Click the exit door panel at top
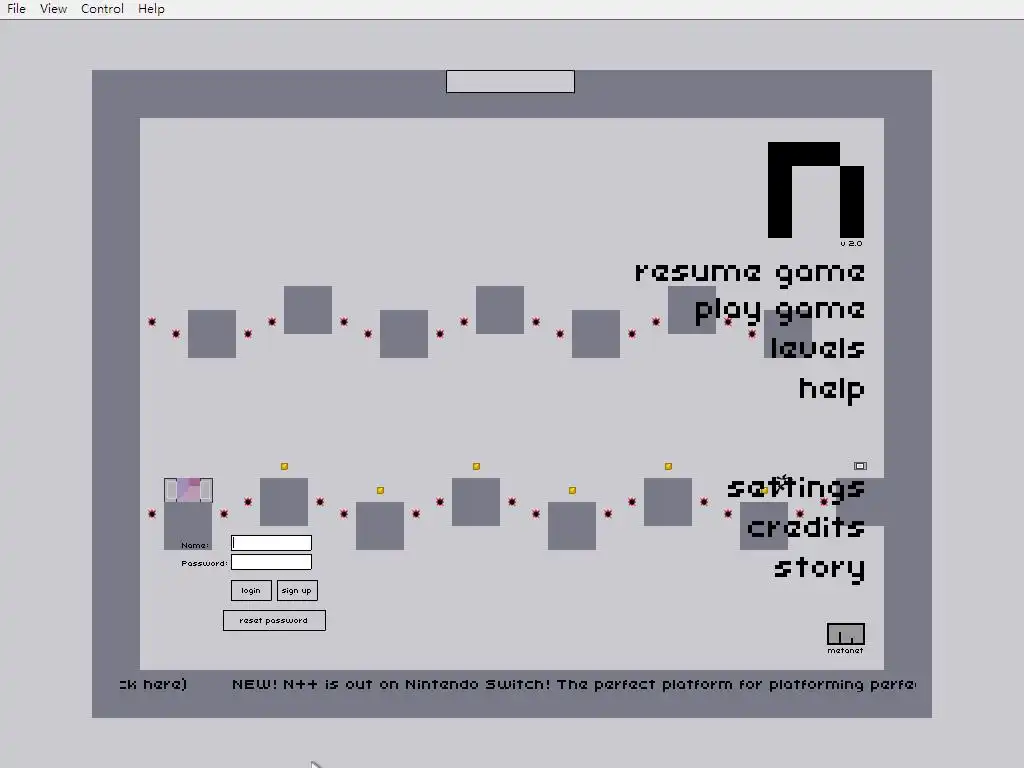Image resolution: width=1024 pixels, height=768 pixels. 510,82
